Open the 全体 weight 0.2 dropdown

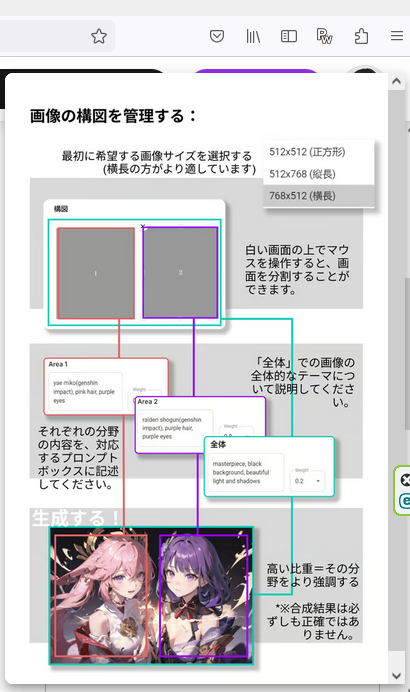click(308, 481)
